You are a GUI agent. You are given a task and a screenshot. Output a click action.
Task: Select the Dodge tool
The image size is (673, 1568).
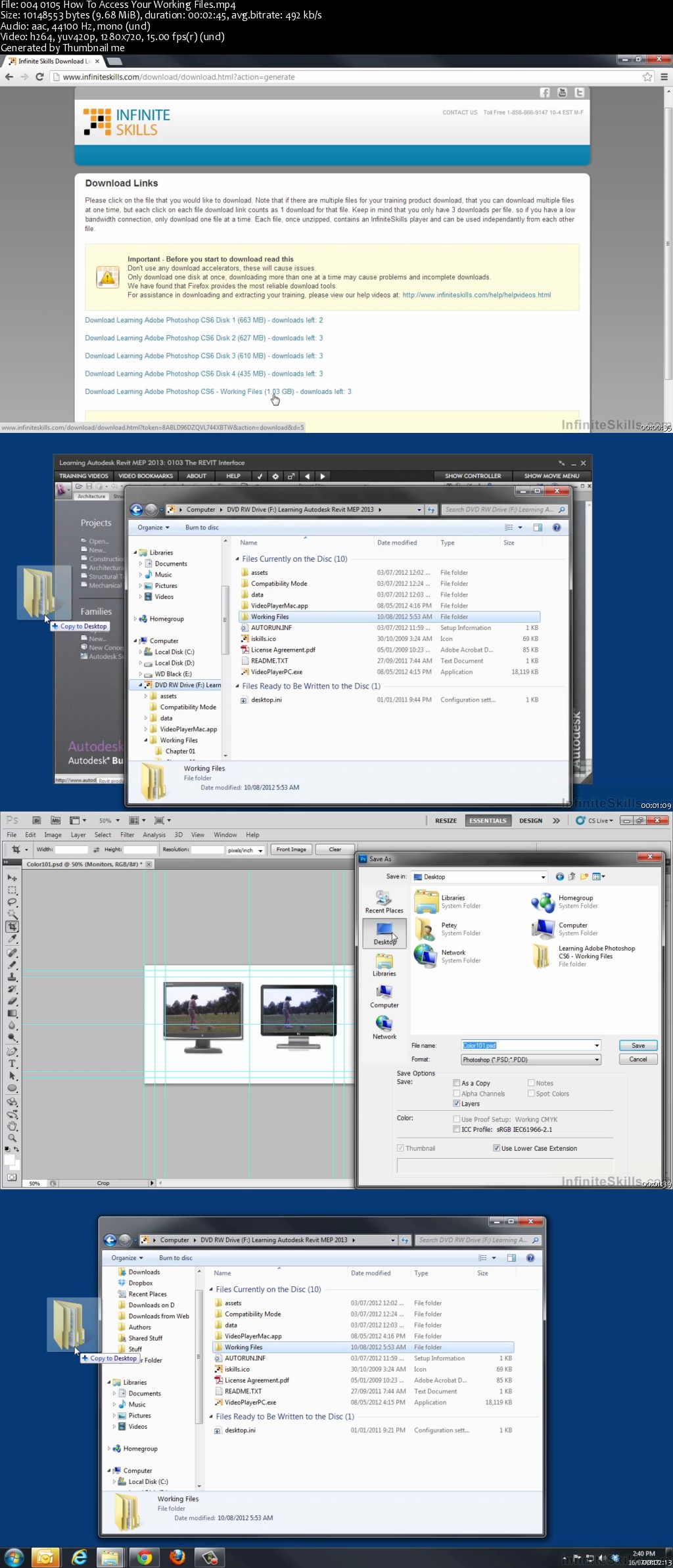click(12, 1037)
